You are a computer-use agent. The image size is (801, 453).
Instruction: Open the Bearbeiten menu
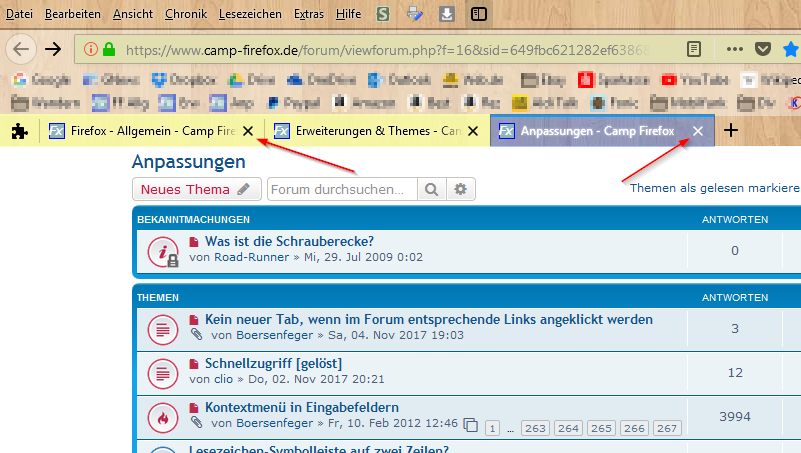(73, 14)
